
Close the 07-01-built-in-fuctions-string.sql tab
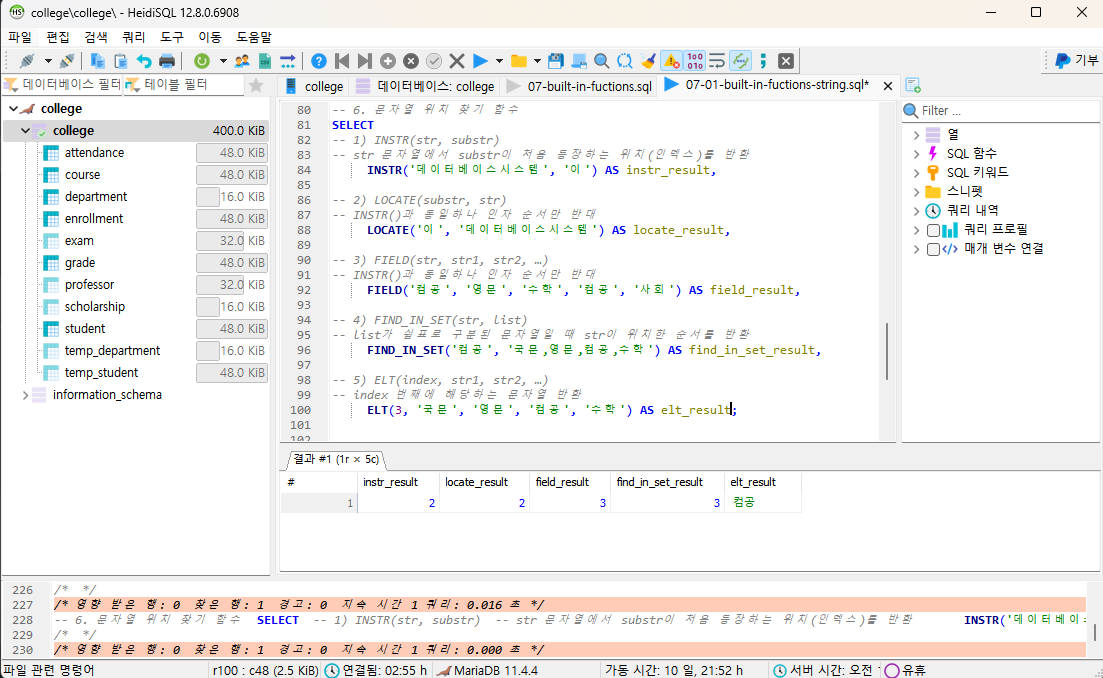(888, 86)
